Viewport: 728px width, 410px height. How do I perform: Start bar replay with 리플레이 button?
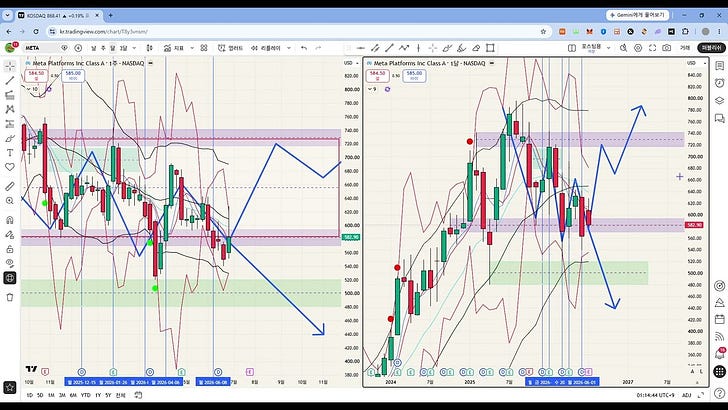(266, 48)
